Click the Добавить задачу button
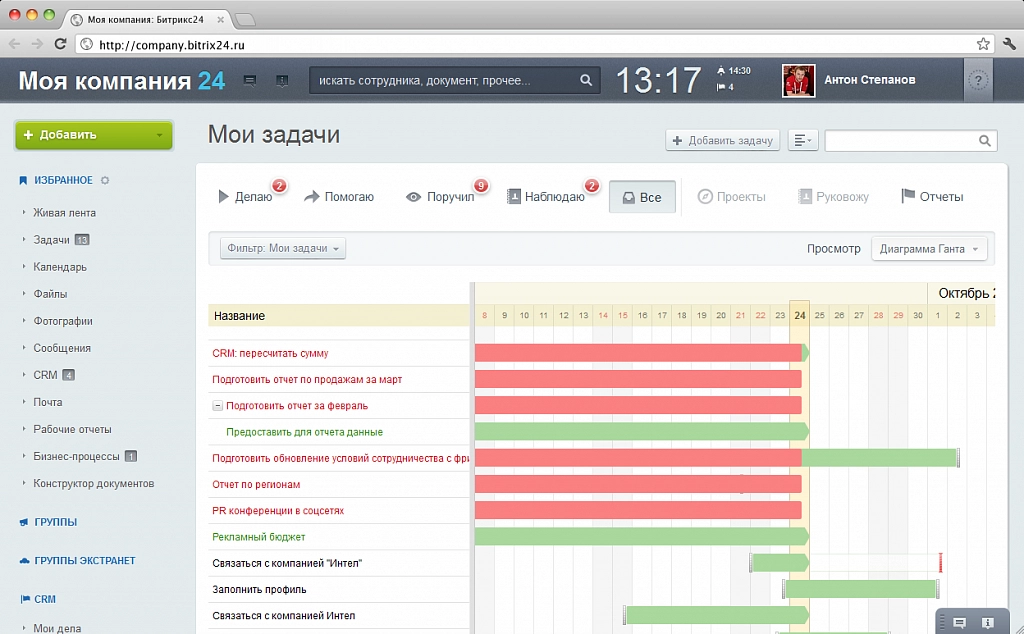 (722, 141)
